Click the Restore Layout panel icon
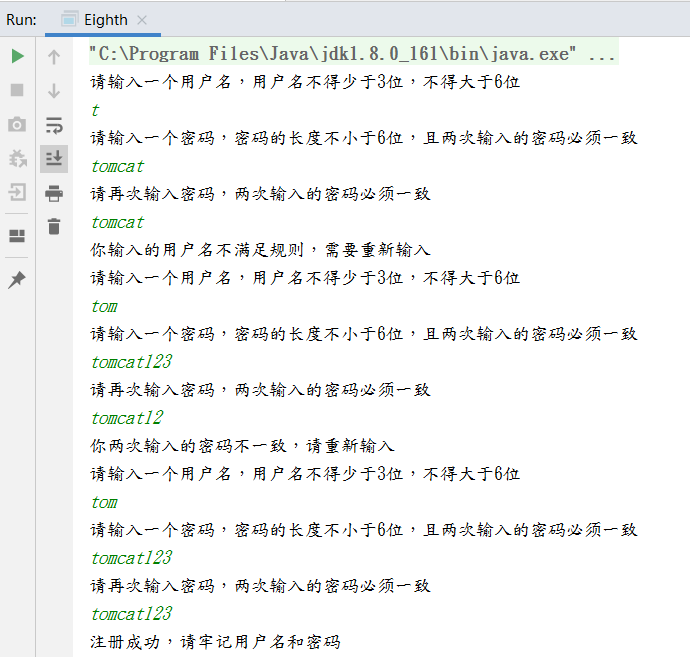This screenshot has width=690, height=657. 17,236
